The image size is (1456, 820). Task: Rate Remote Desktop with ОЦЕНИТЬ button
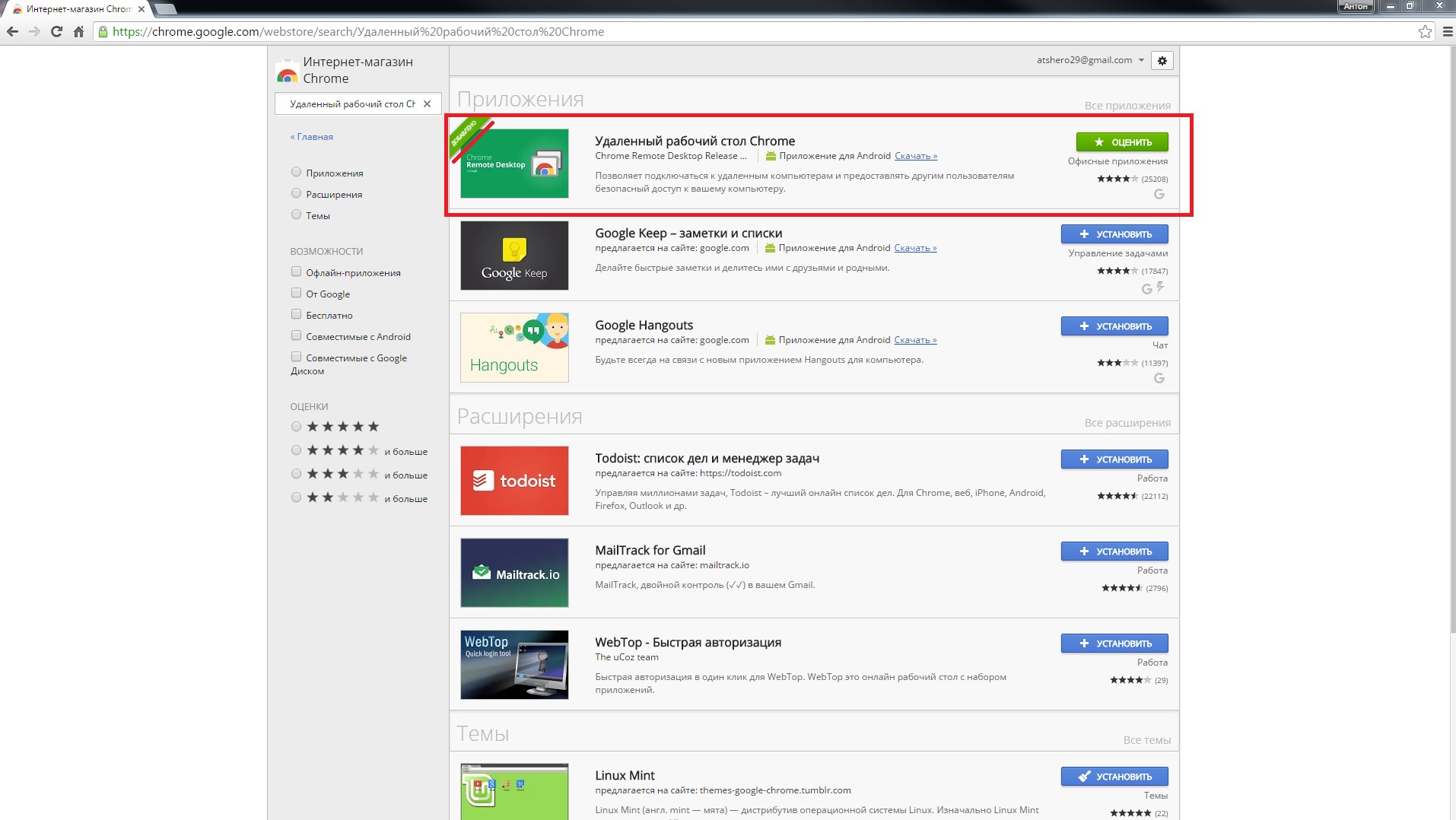(1122, 142)
